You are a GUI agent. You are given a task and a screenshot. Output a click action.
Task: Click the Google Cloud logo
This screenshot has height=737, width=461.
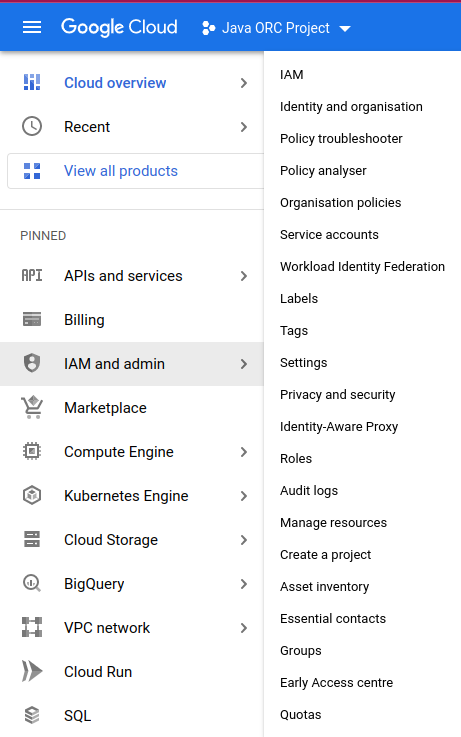click(x=119, y=27)
